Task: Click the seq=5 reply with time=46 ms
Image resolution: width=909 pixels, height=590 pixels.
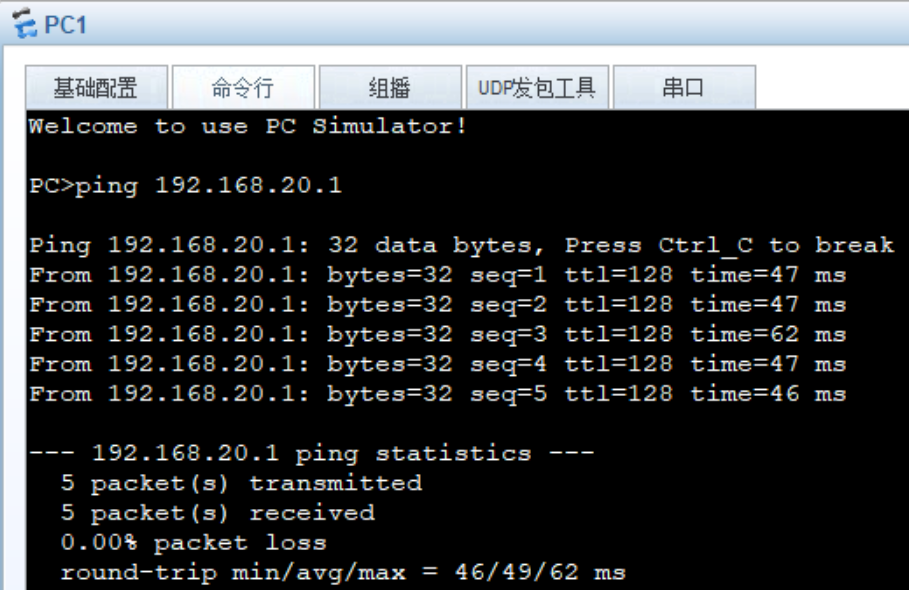Action: (437, 394)
